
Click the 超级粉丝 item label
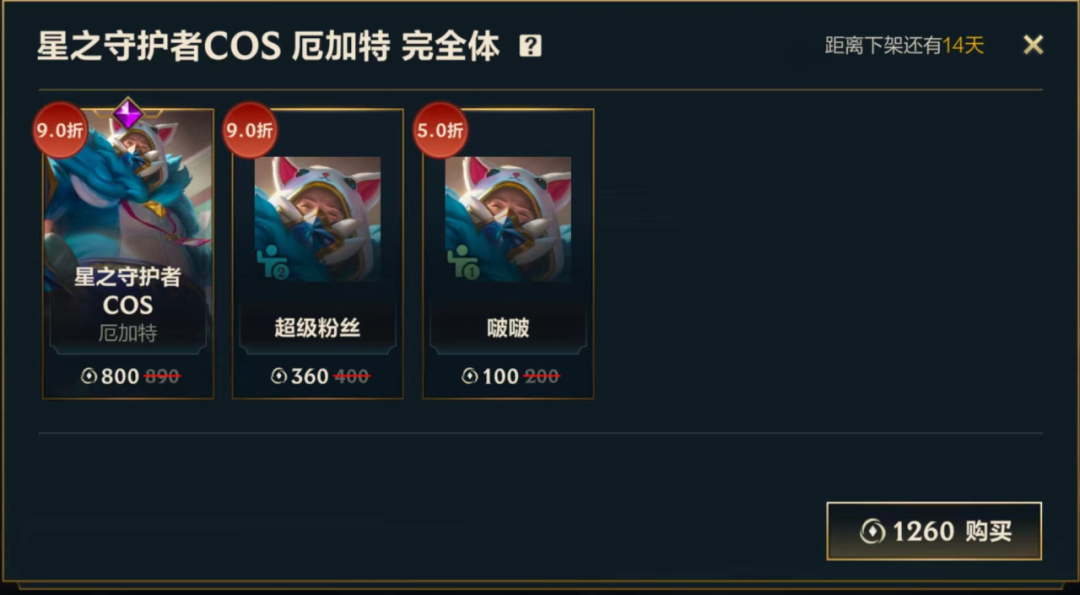coord(318,328)
